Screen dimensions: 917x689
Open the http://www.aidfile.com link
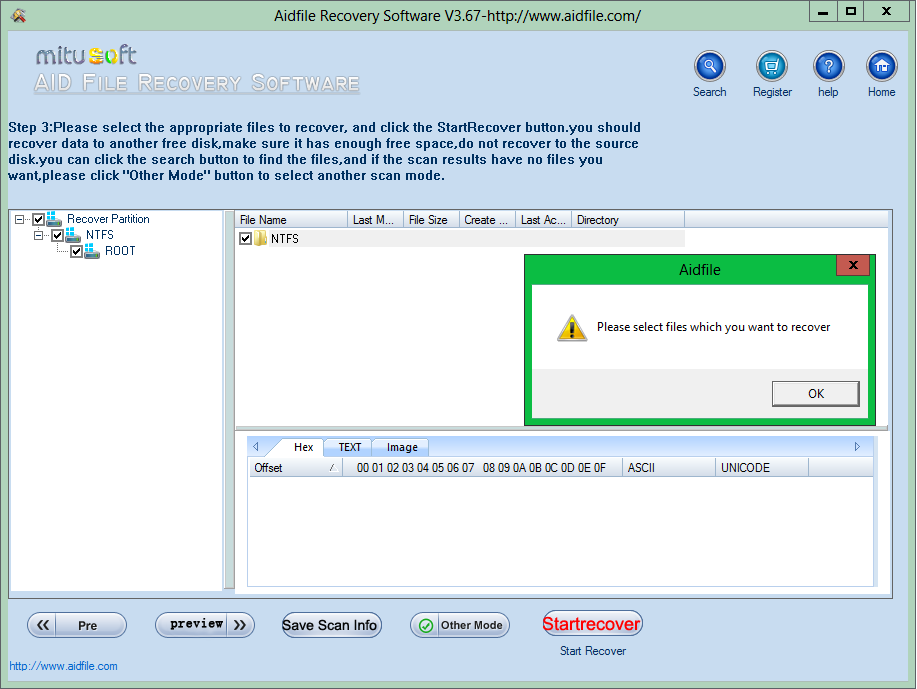(x=63, y=666)
